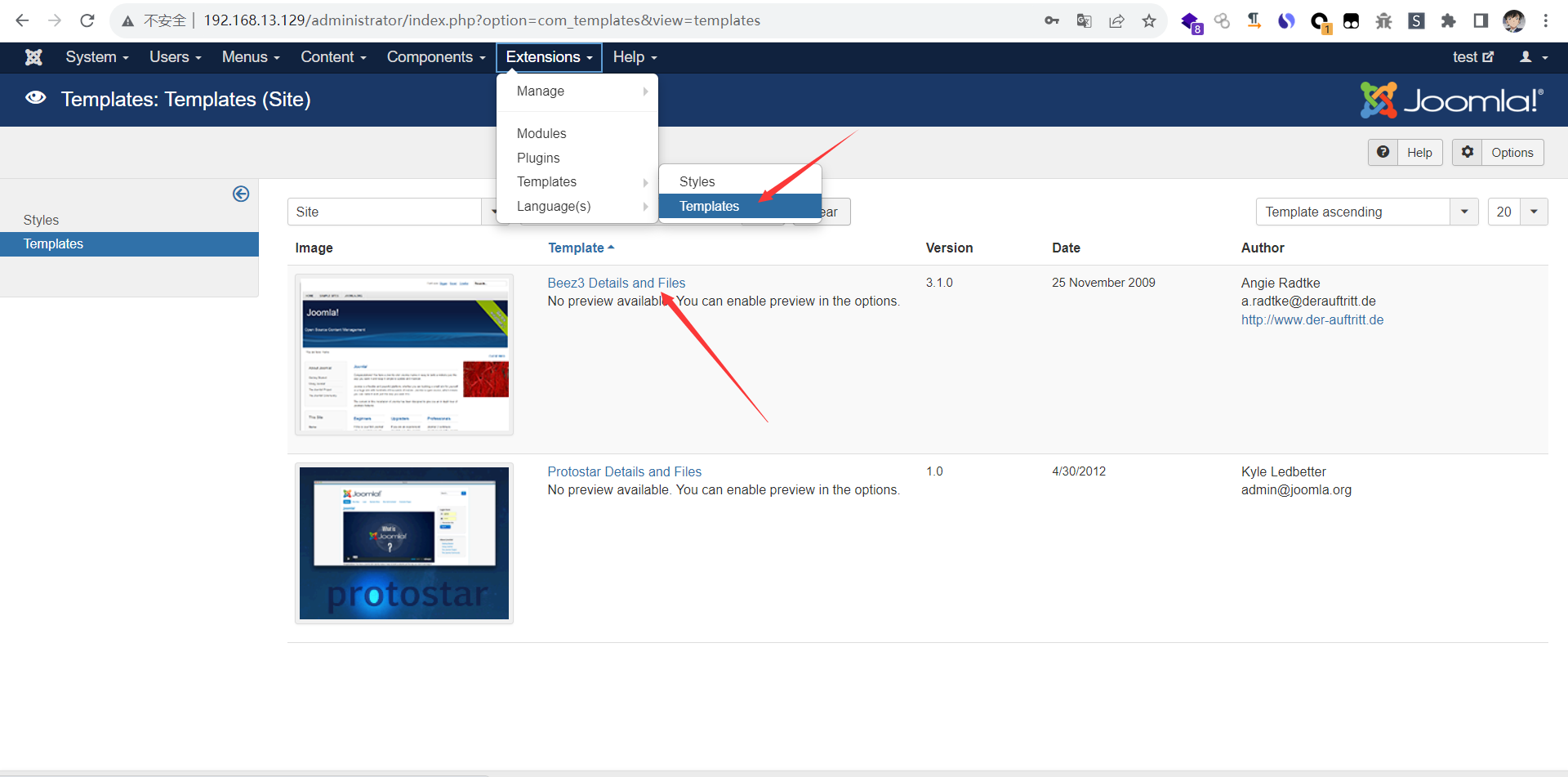Image resolution: width=1568 pixels, height=777 pixels.
Task: Sort by the Template column header
Action: [577, 248]
